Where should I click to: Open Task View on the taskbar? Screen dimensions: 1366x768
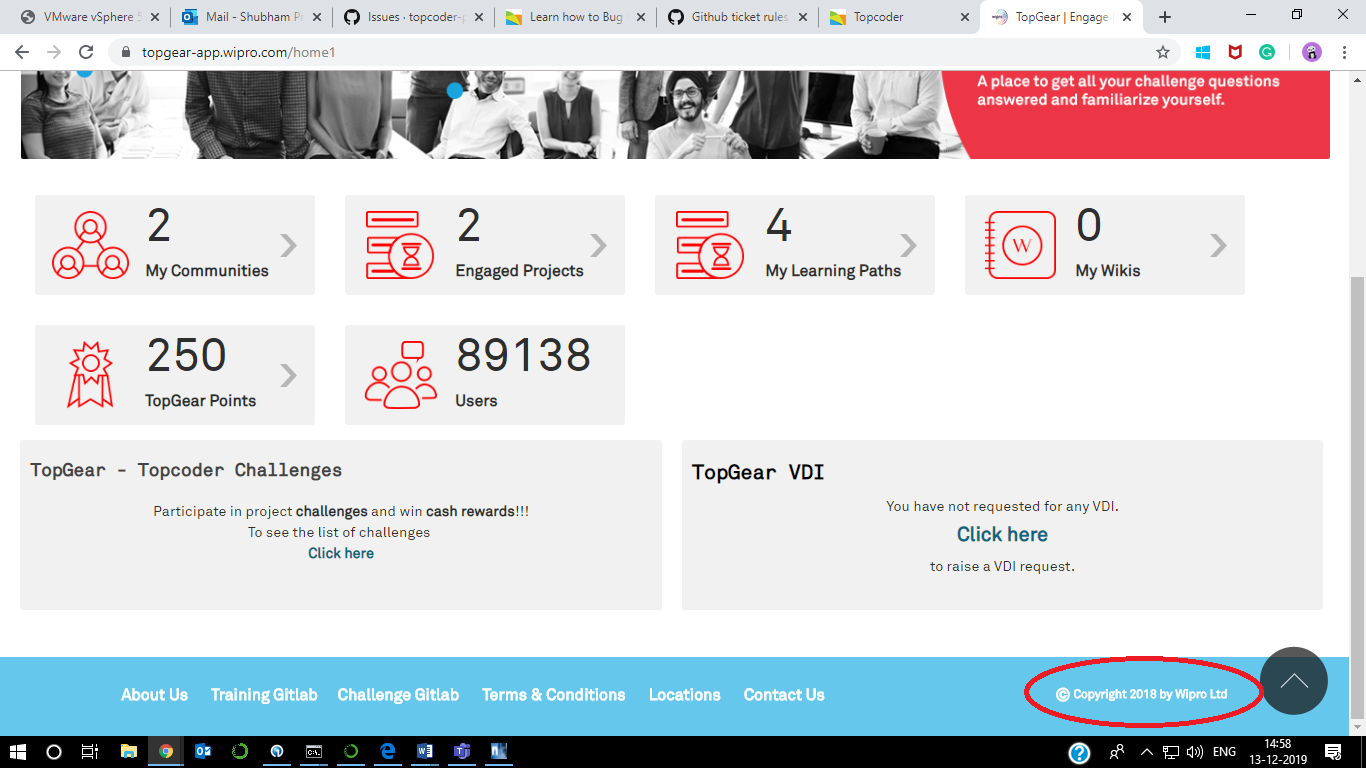pos(90,751)
